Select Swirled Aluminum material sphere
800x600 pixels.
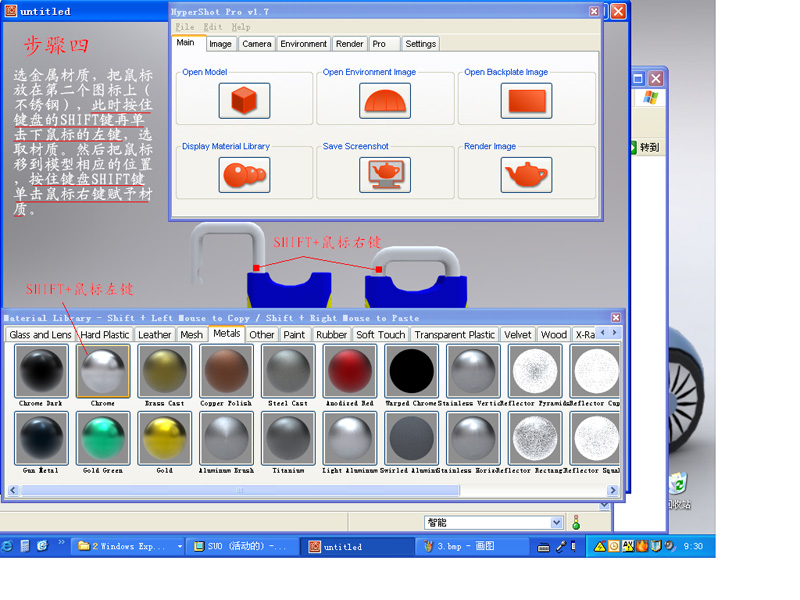coord(412,439)
